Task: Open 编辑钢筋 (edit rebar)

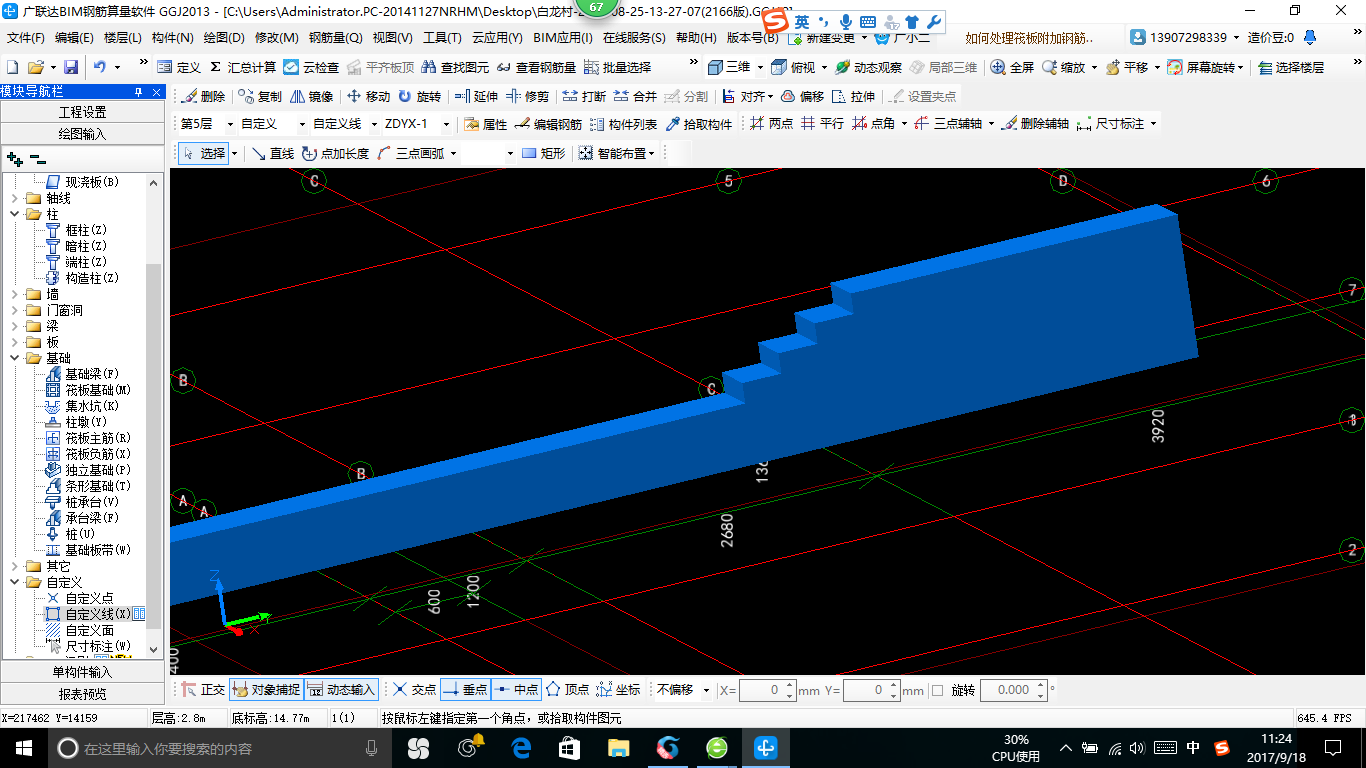Action: pos(549,124)
